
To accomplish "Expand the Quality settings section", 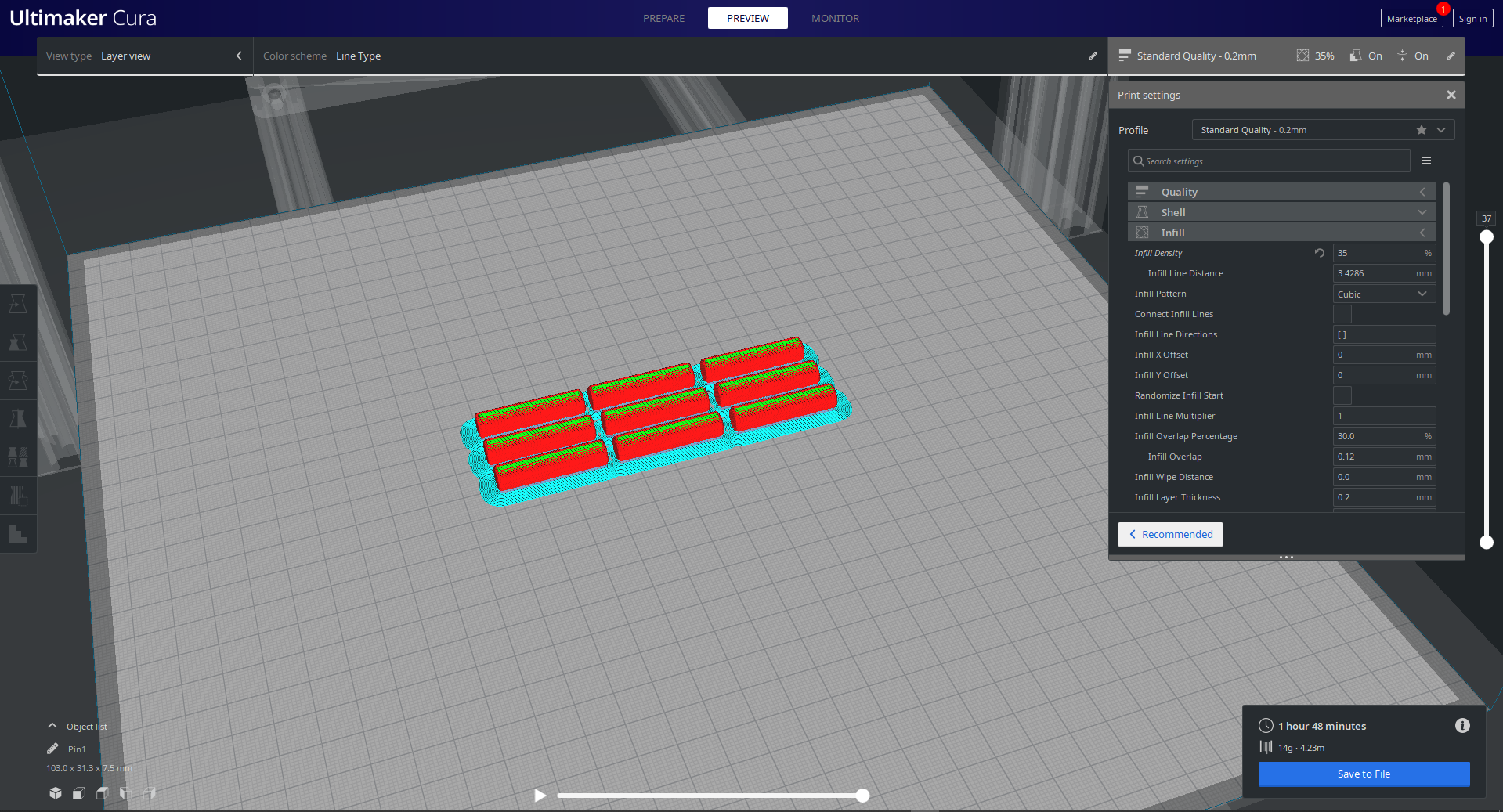I will pyautogui.click(x=1281, y=192).
